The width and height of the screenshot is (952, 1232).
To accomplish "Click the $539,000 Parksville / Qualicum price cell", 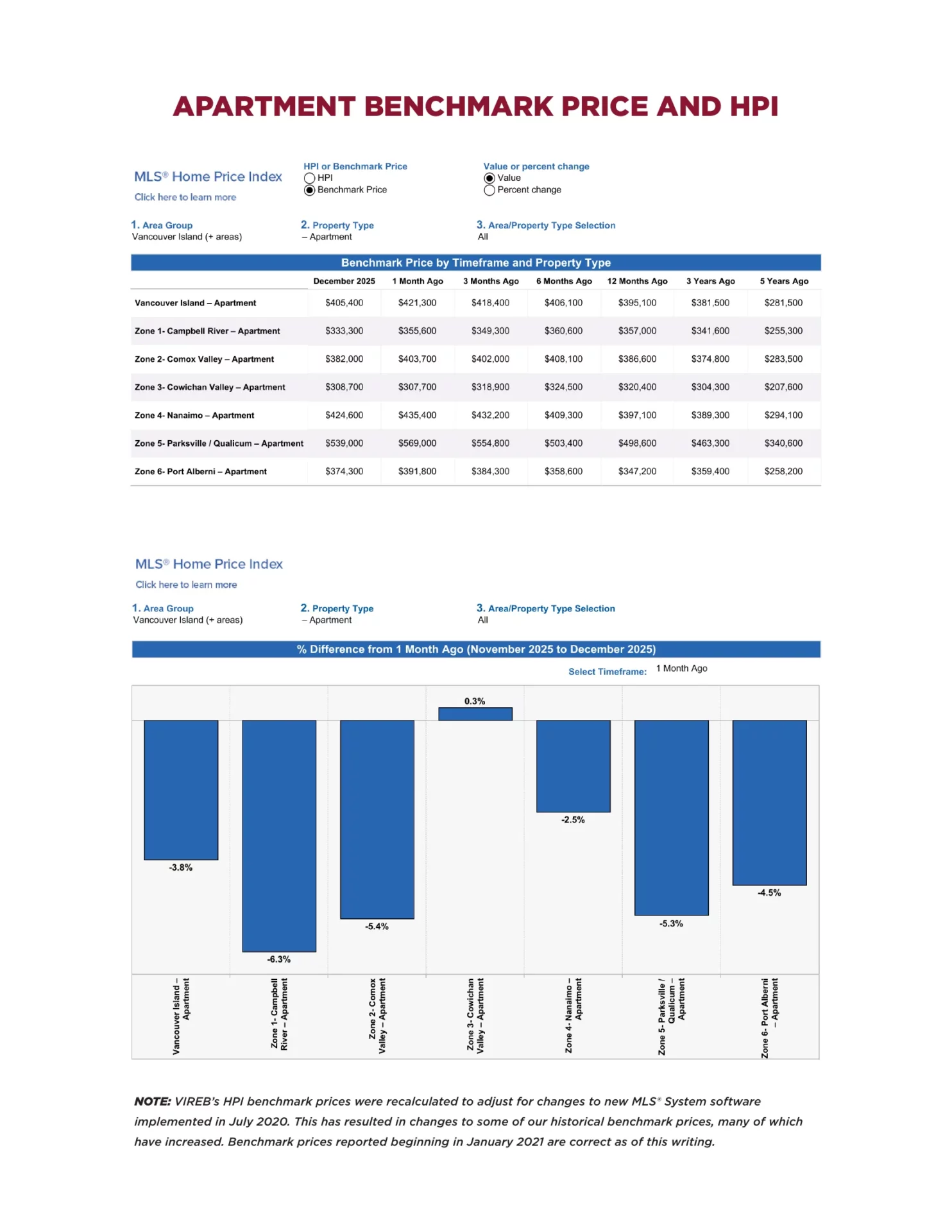I will [x=344, y=443].
